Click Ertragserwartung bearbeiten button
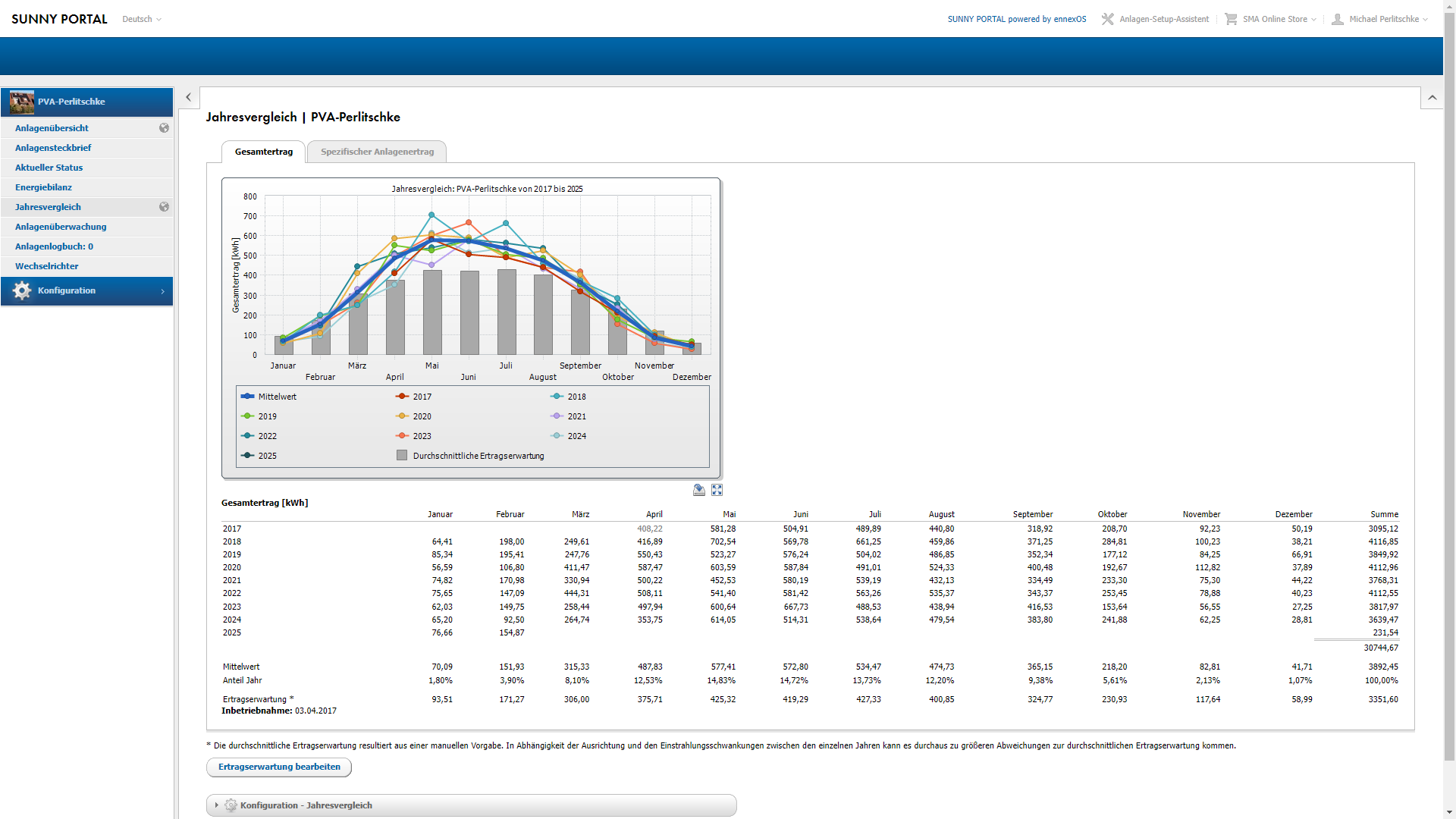This screenshot has width=1456, height=819. pos(279,767)
